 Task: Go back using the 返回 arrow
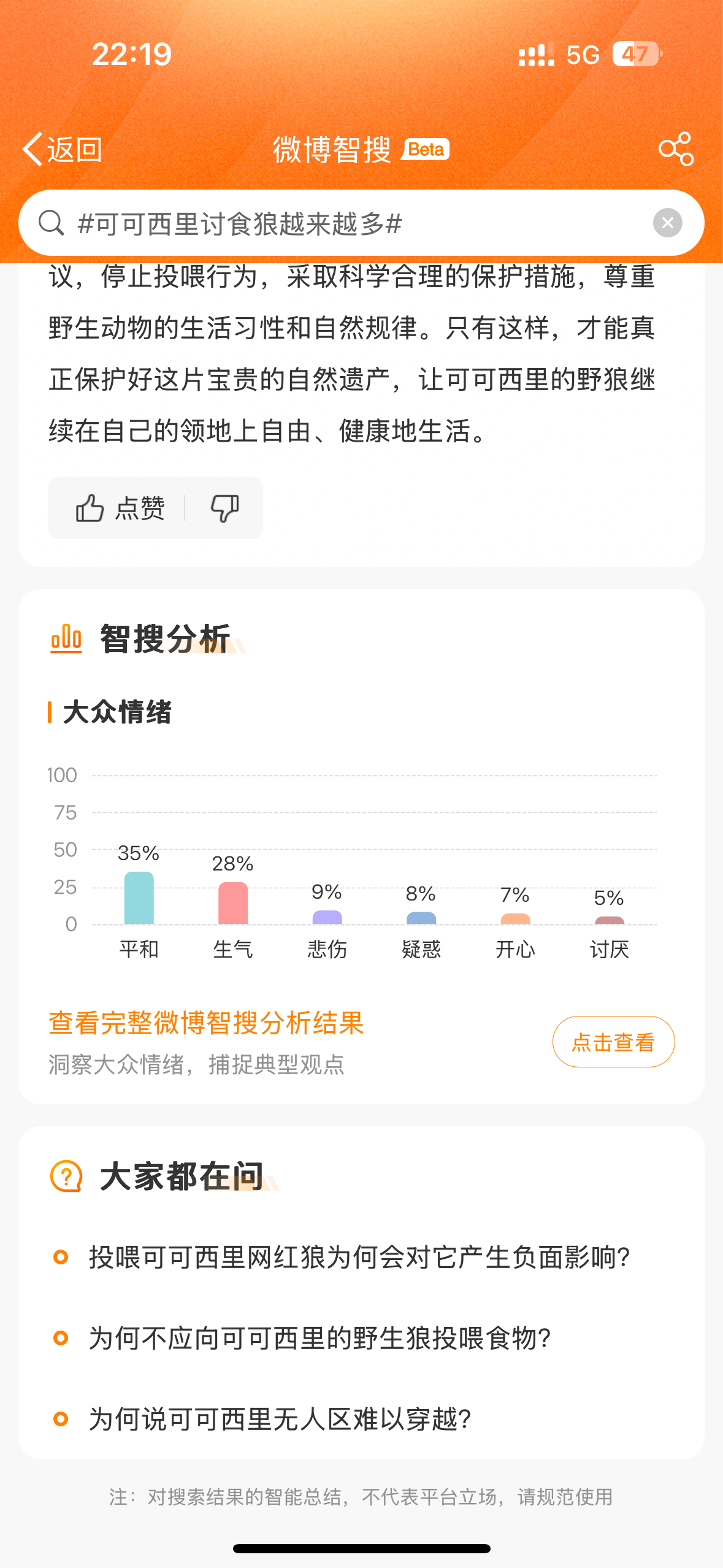coord(62,149)
